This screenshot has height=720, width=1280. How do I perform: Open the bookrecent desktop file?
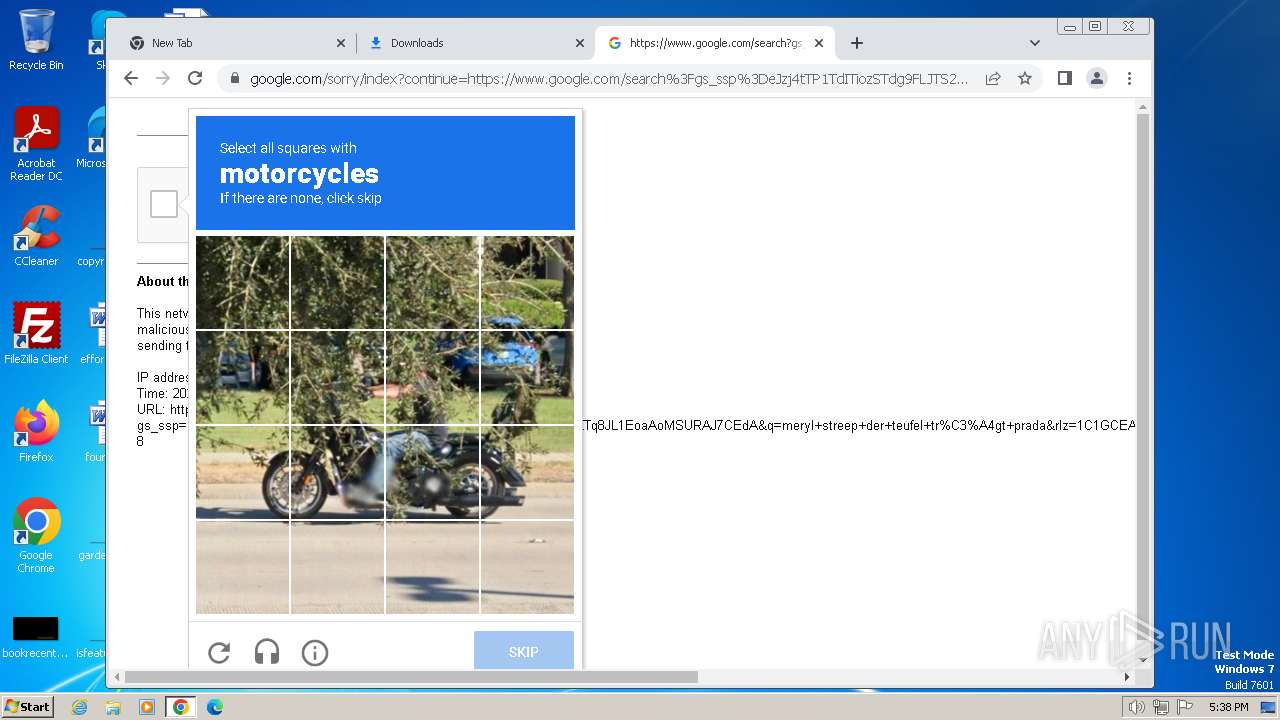point(36,638)
